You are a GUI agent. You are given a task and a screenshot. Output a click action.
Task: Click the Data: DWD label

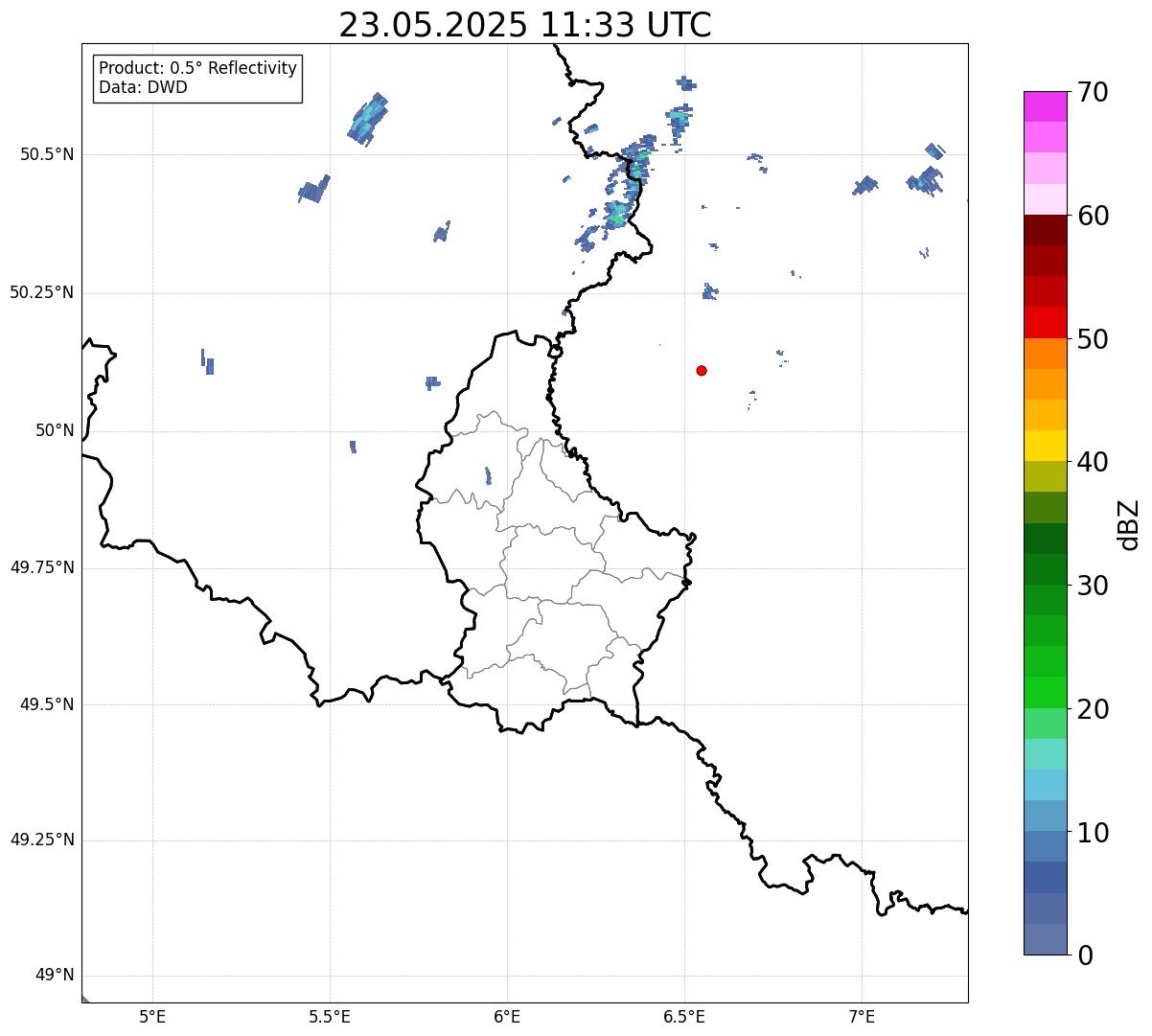[x=143, y=87]
